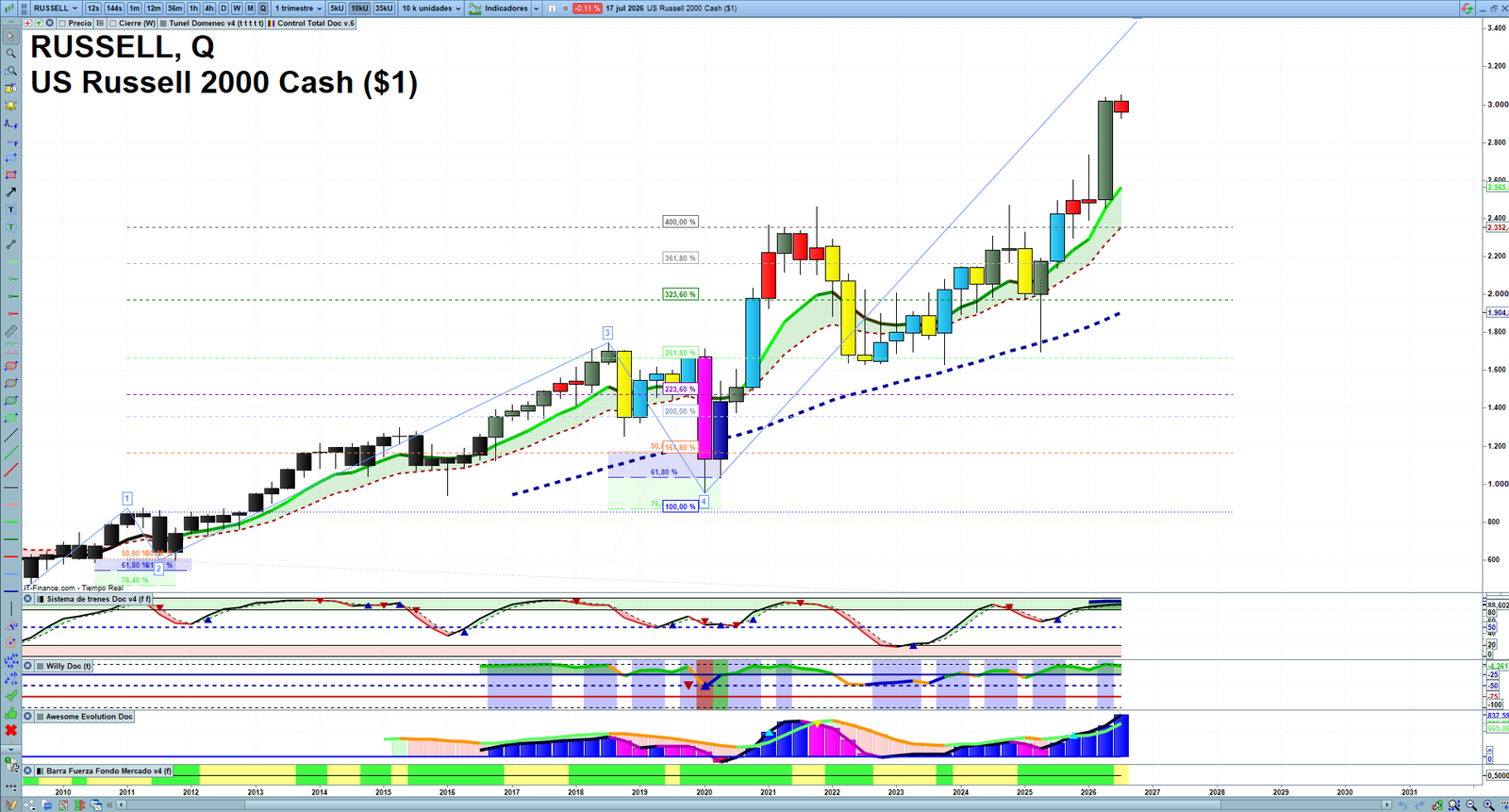The height and width of the screenshot is (812, 1509).
Task: Select the ABC wave labeling tool
Action: tap(10, 678)
